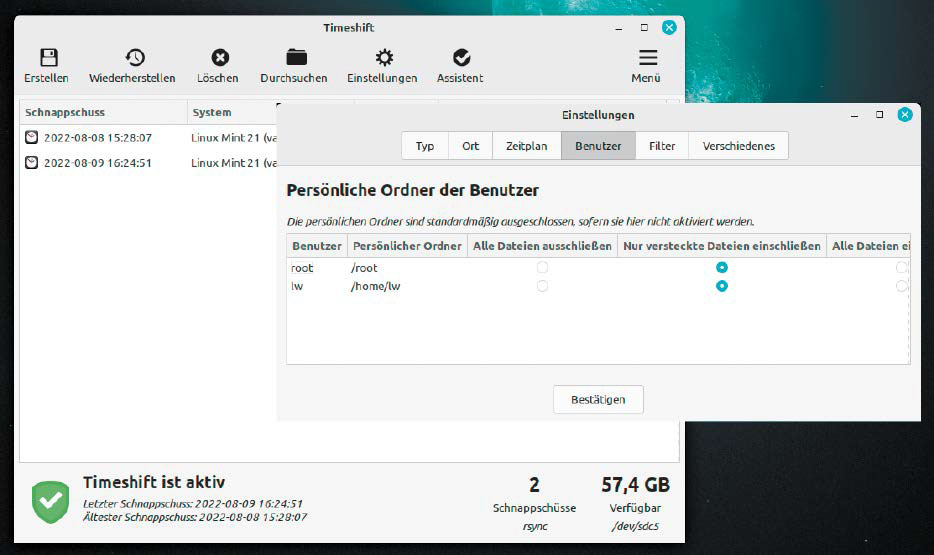Open Wiederherstellen restore icon
The image size is (934, 555).
(x=135, y=58)
